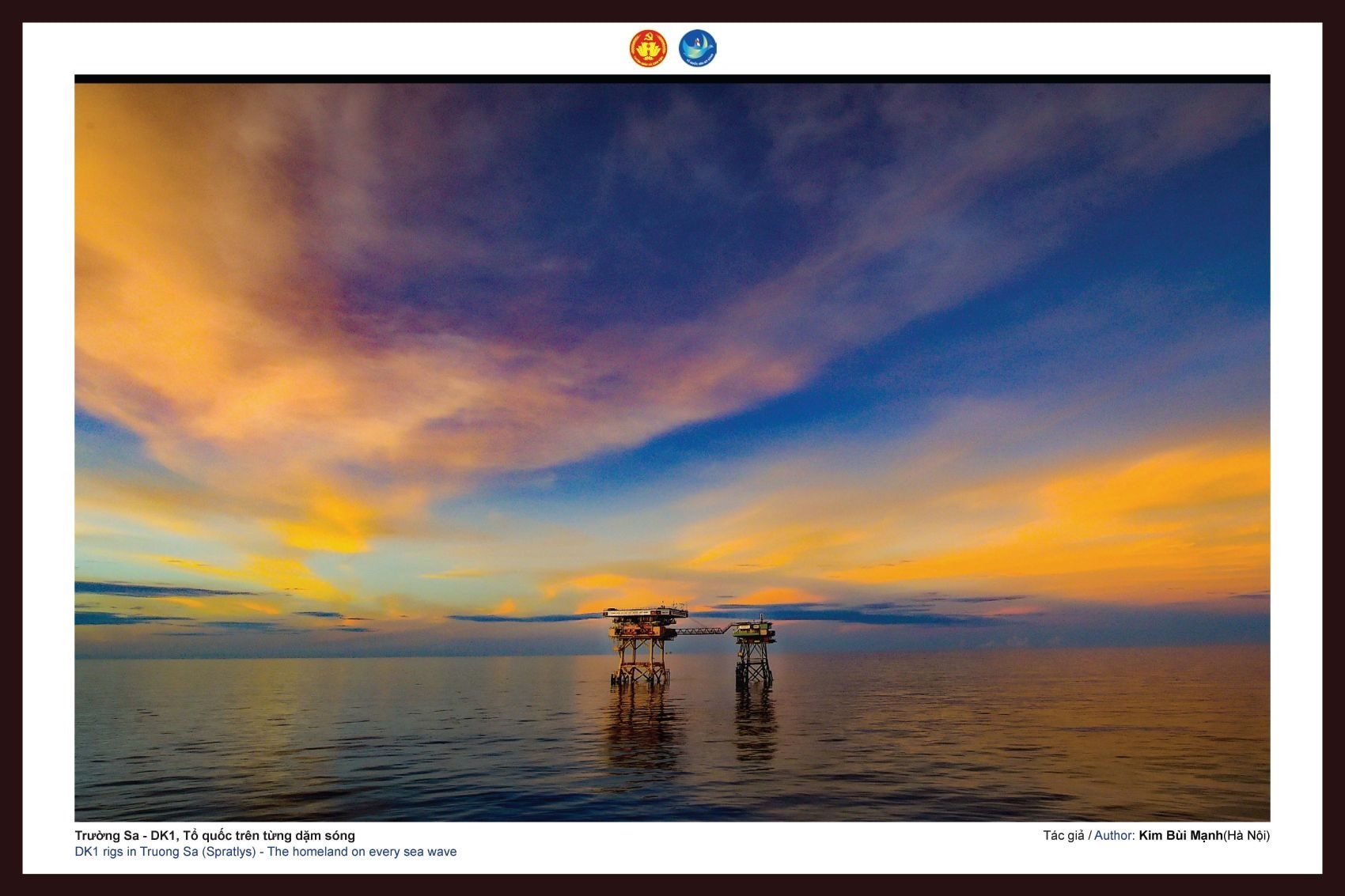Click the left rig's reflection in water
This screenshot has height=896, width=1345.
tap(642, 724)
